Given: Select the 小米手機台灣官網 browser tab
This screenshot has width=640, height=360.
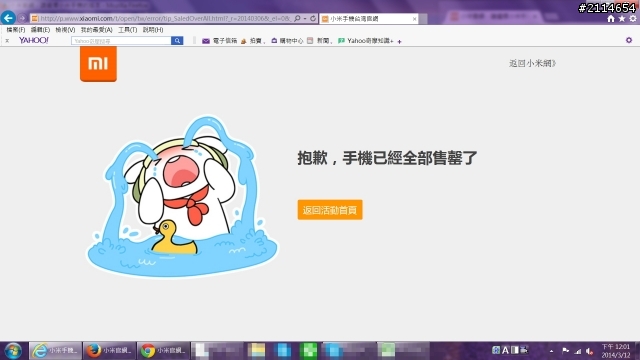Looking at the screenshot, I should click(x=369, y=19).
